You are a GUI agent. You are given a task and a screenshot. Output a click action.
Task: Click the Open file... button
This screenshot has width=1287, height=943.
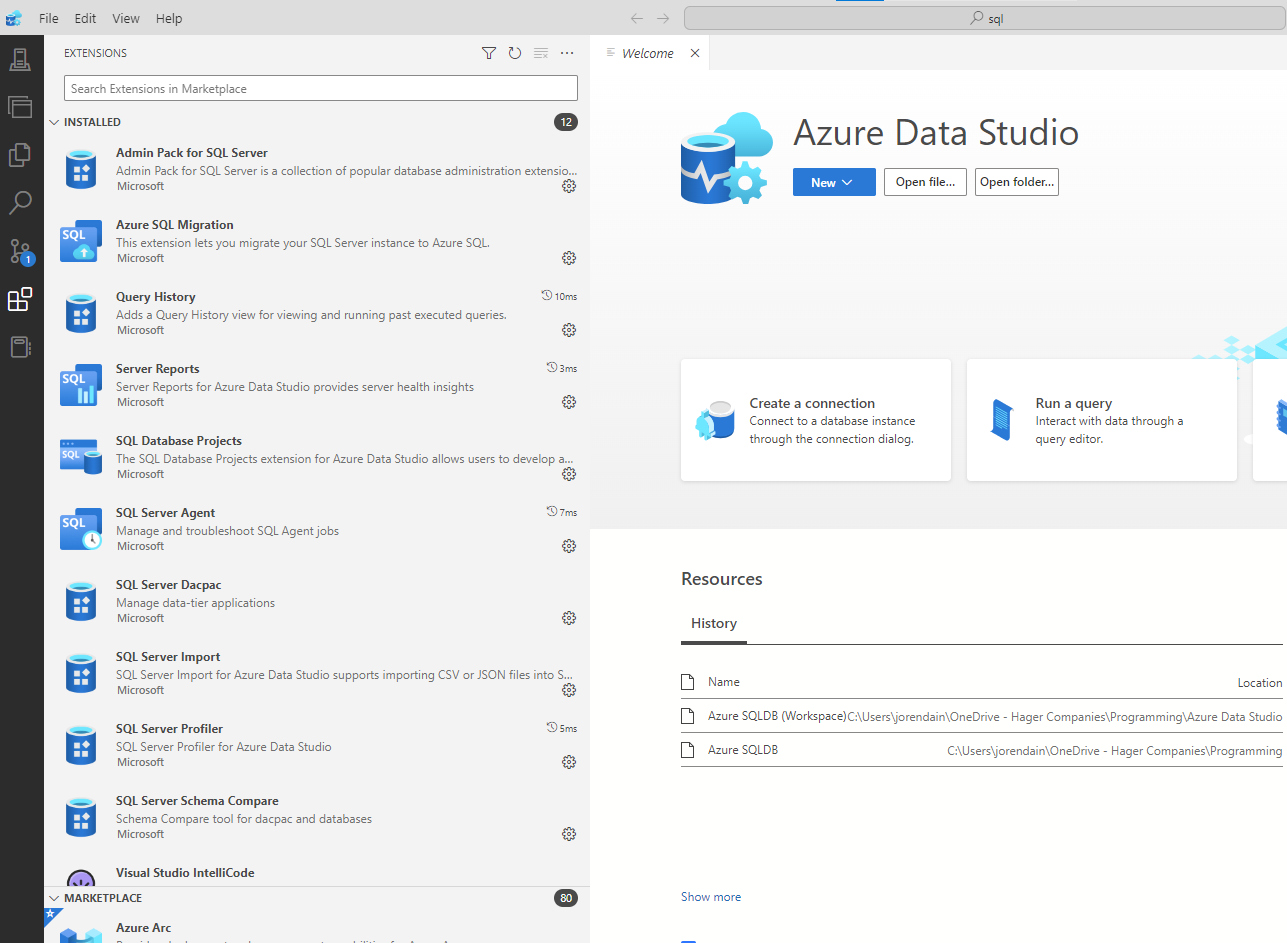click(925, 182)
